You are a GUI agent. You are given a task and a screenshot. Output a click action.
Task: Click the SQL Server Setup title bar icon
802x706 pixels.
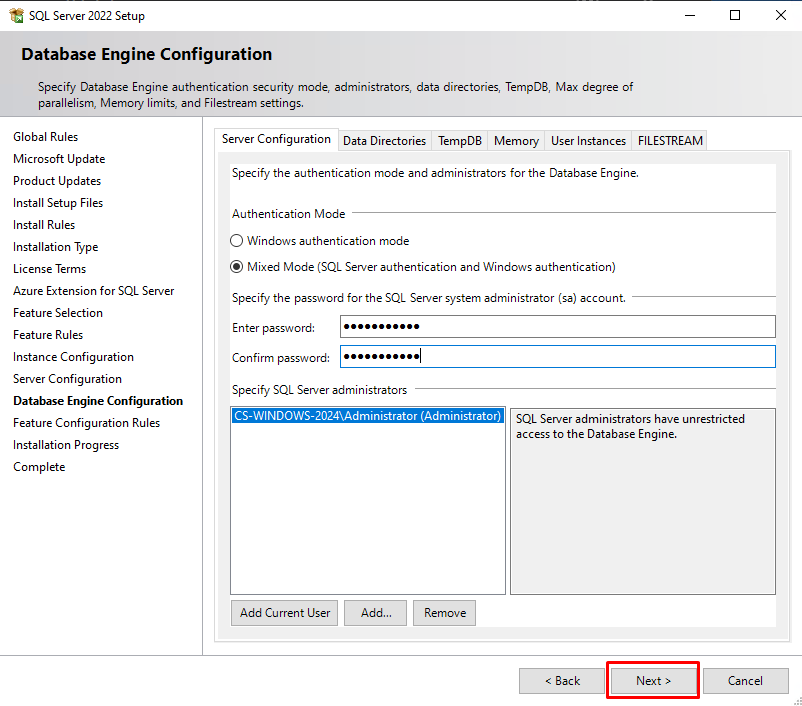coord(17,16)
